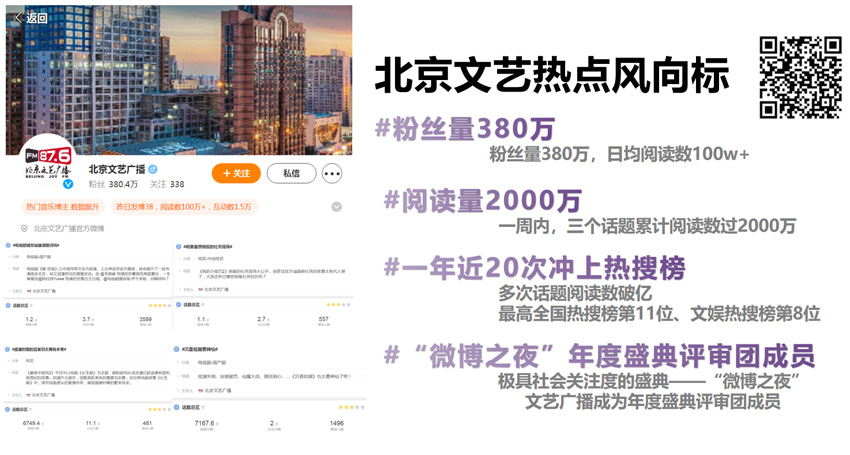
Task: Click the 3589 participants value
Action: pos(145,319)
